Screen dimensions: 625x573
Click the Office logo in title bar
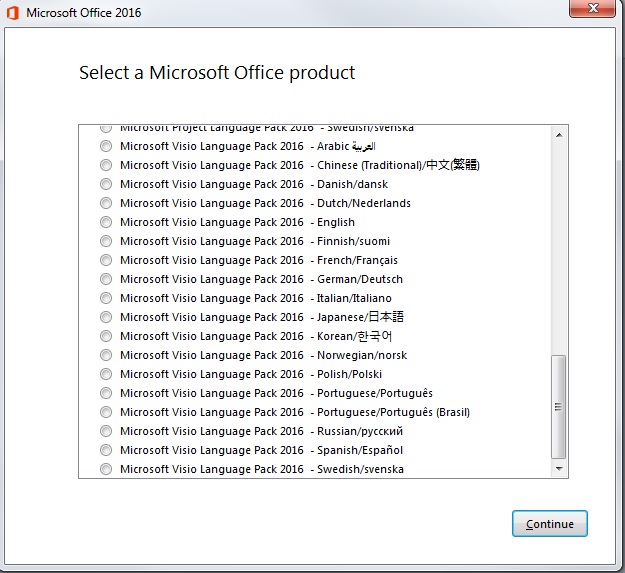(13, 13)
